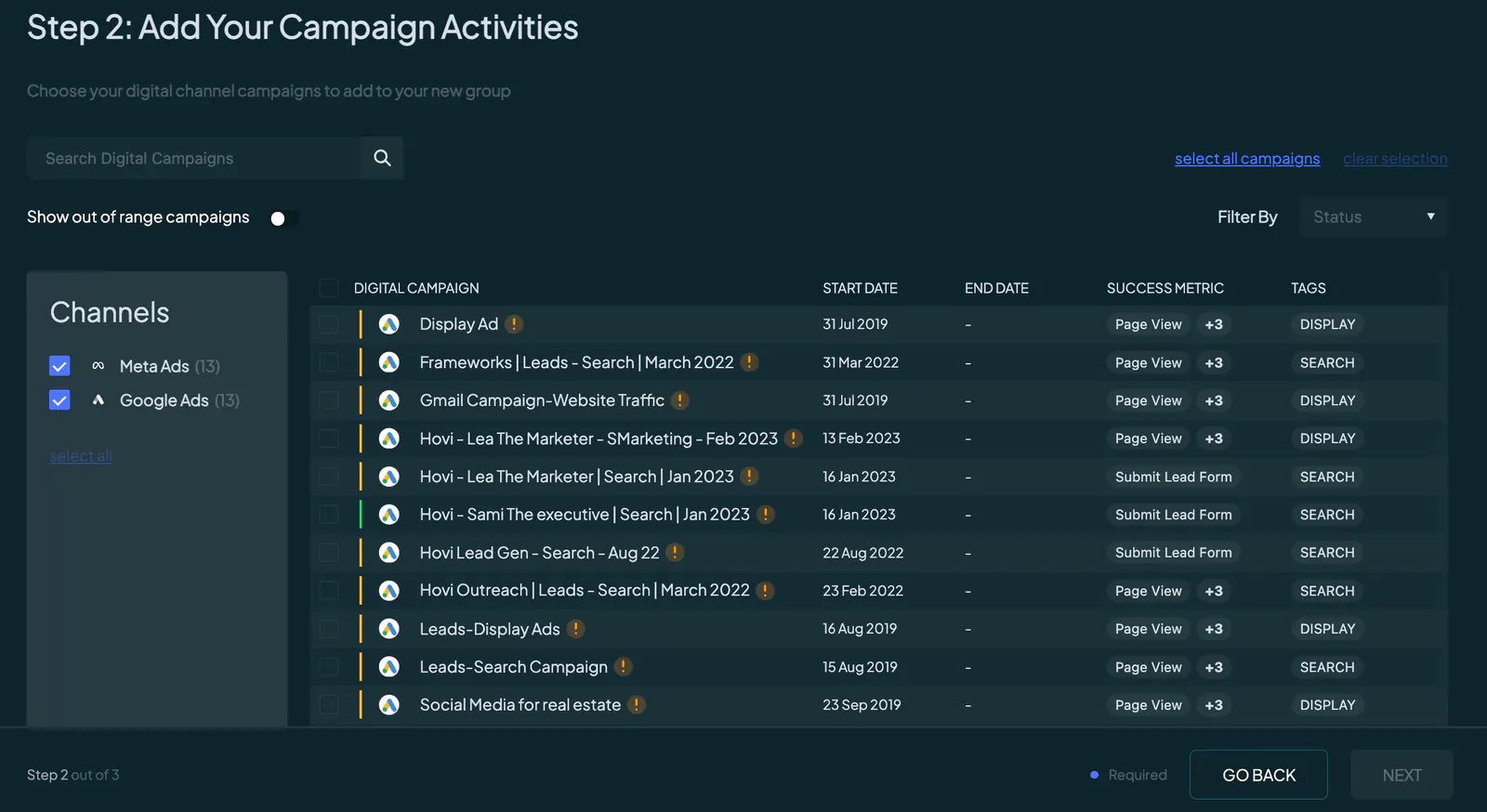Click warning icon for Hovi Lead Gen Aug 22
This screenshot has width=1487, height=812.
(676, 553)
